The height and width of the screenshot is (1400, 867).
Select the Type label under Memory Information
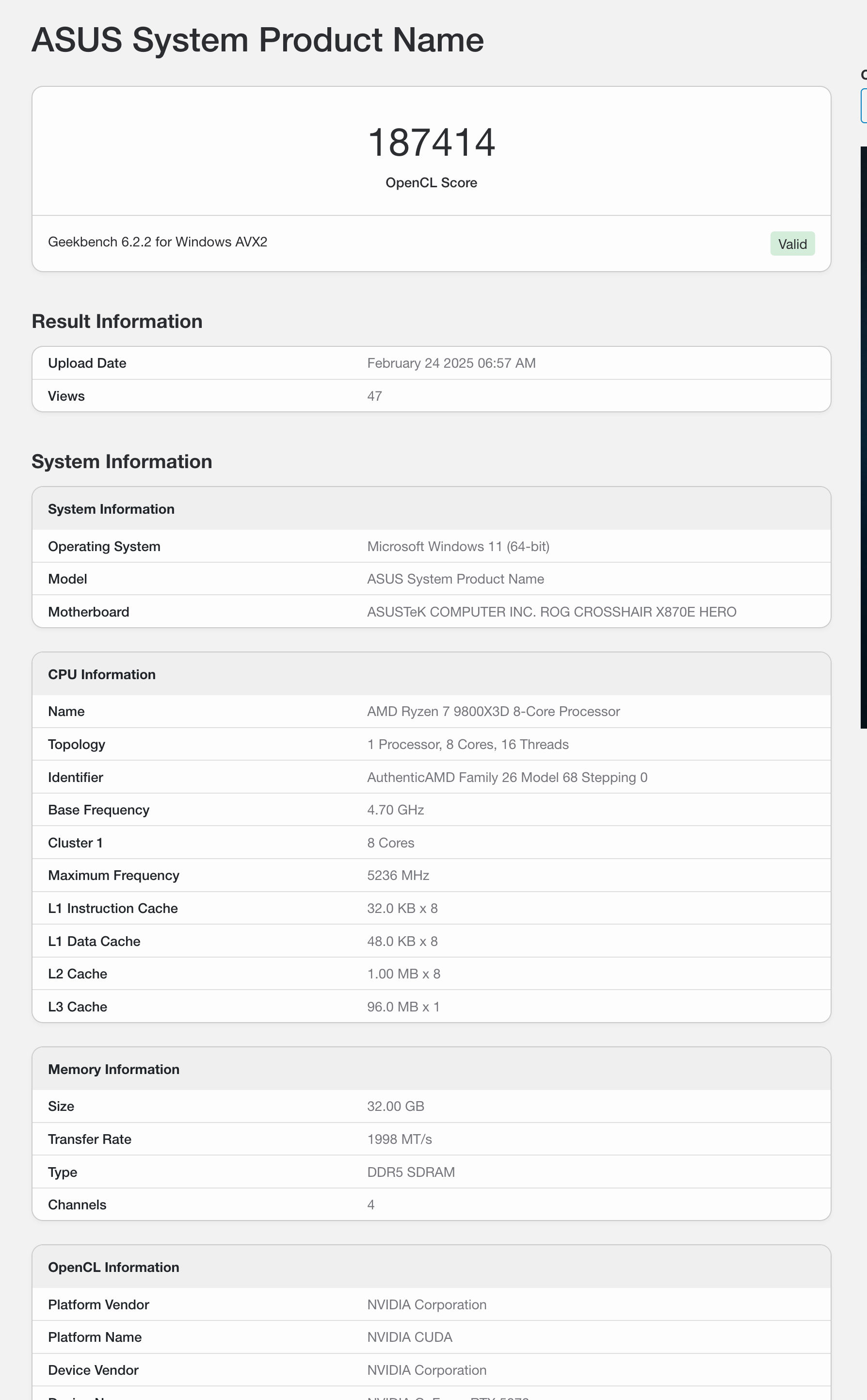pos(63,1172)
